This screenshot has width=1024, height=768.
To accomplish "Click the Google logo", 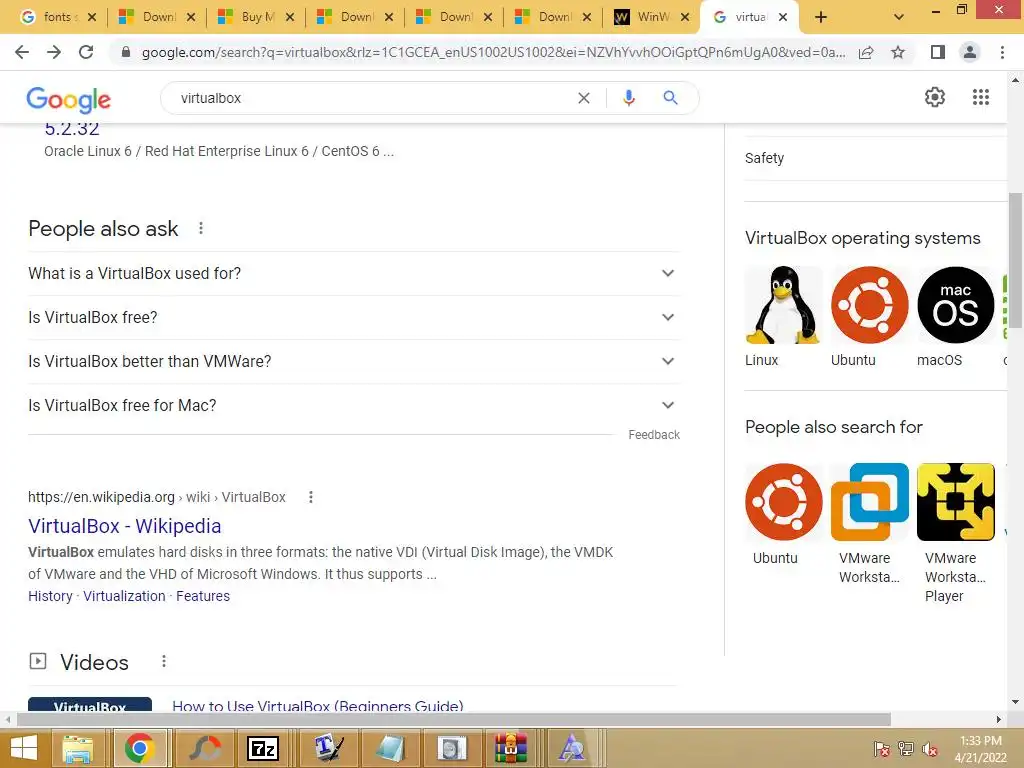I will pyautogui.click(x=69, y=99).
